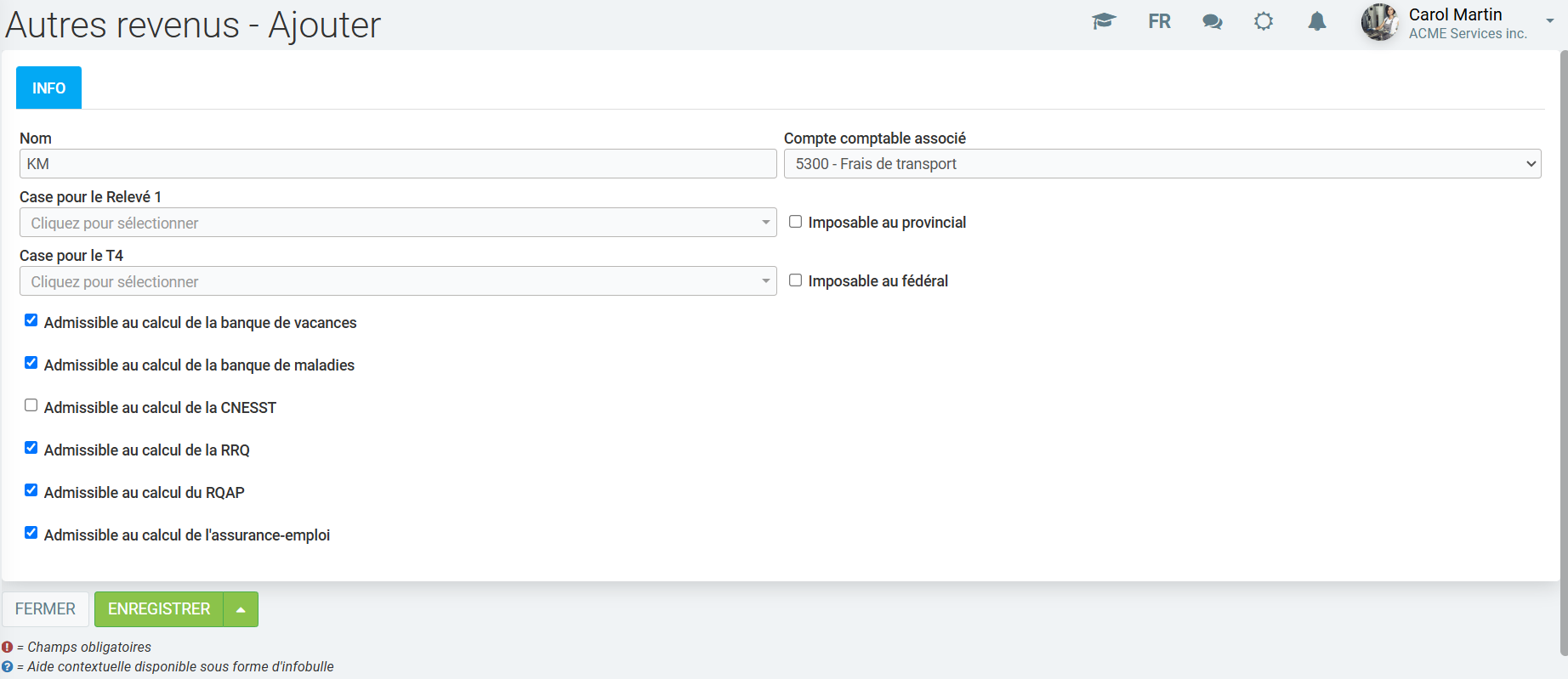Open the notifications bell

pos(1316,21)
